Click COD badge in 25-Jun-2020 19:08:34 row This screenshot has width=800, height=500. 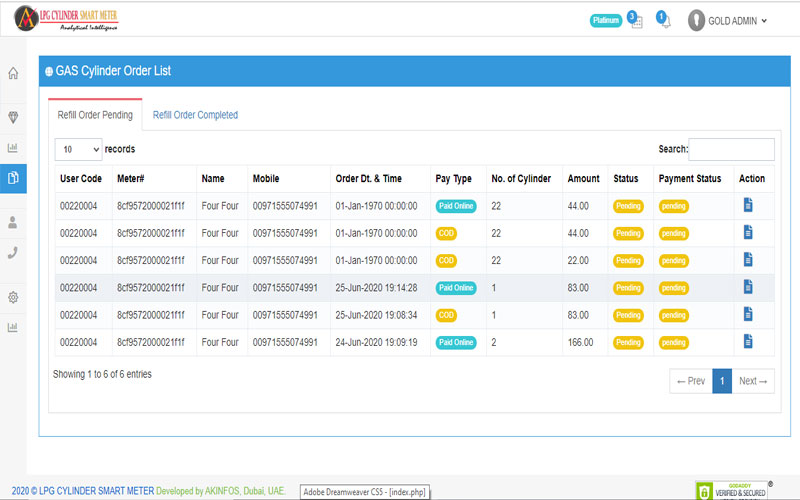pyautogui.click(x=446, y=315)
